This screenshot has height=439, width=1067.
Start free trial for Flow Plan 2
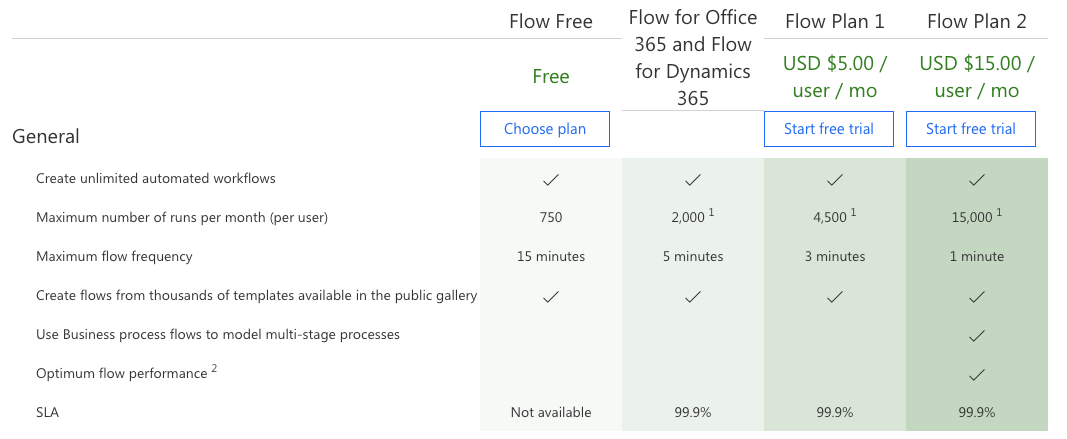coord(970,129)
